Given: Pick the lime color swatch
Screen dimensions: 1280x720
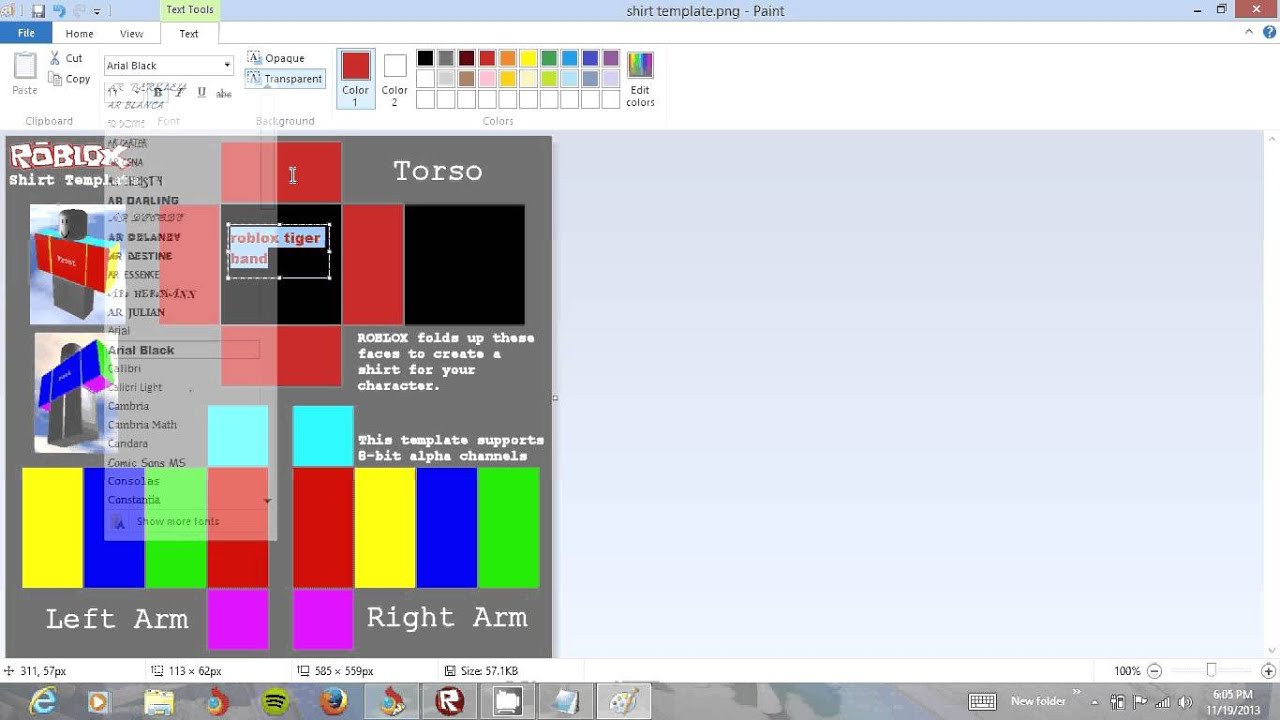Looking at the screenshot, I should tap(549, 78).
